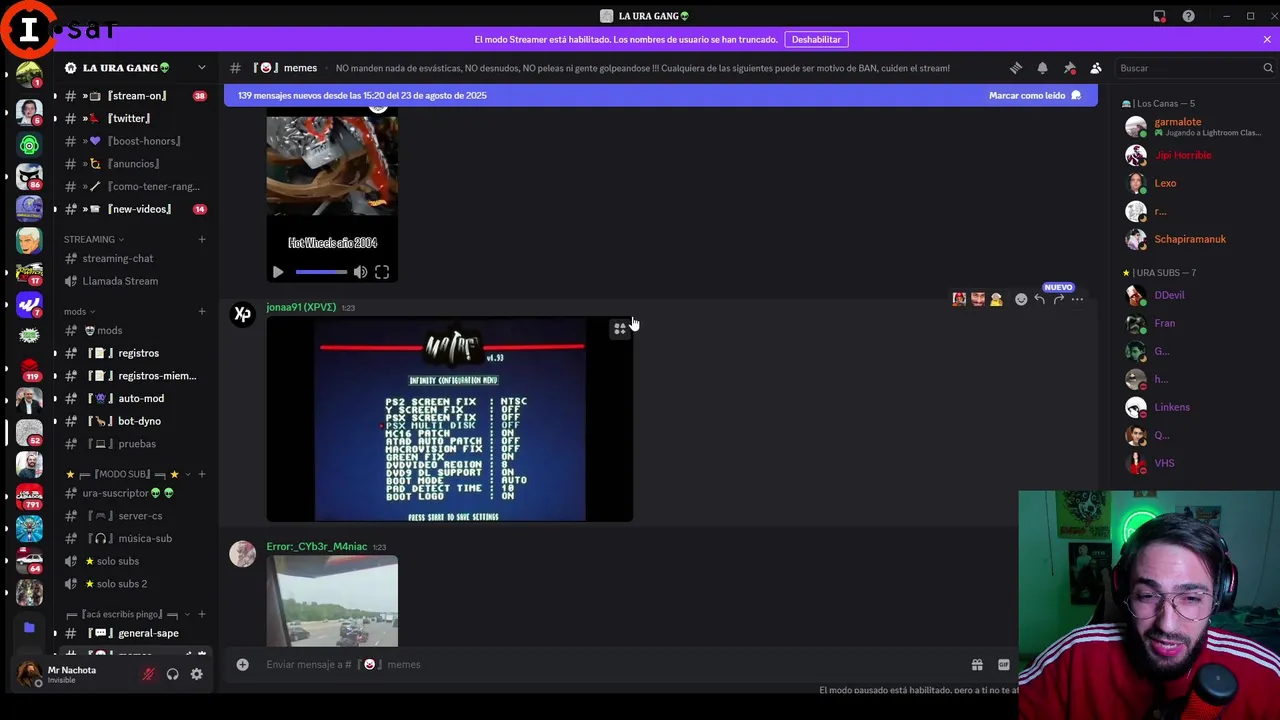
Task: Open the inbox icon in title bar
Action: point(1159,16)
